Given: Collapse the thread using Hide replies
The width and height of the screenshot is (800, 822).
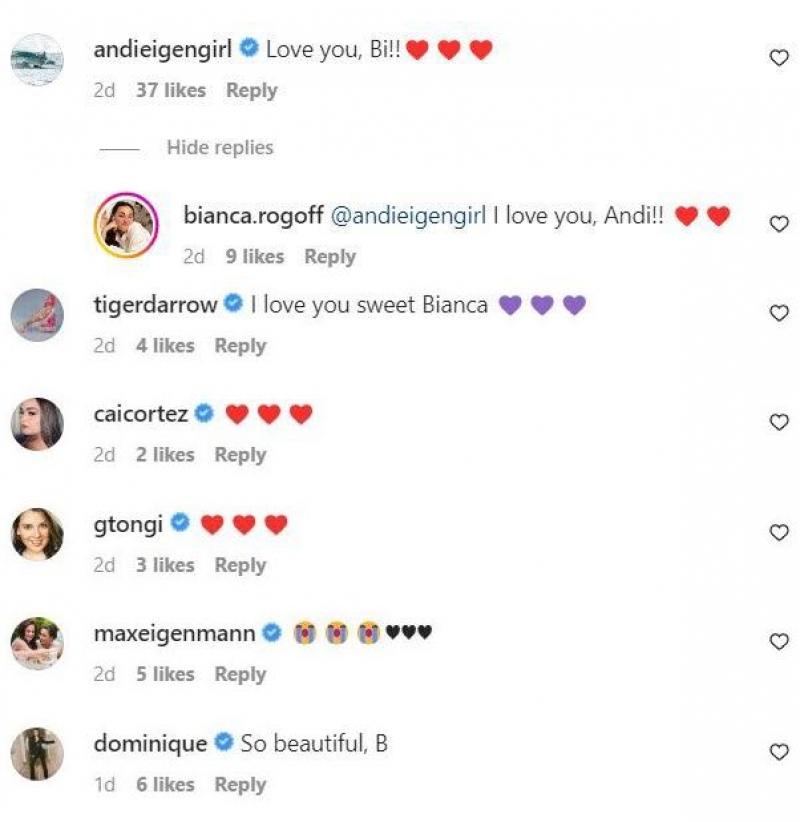Looking at the screenshot, I should pos(219,148).
